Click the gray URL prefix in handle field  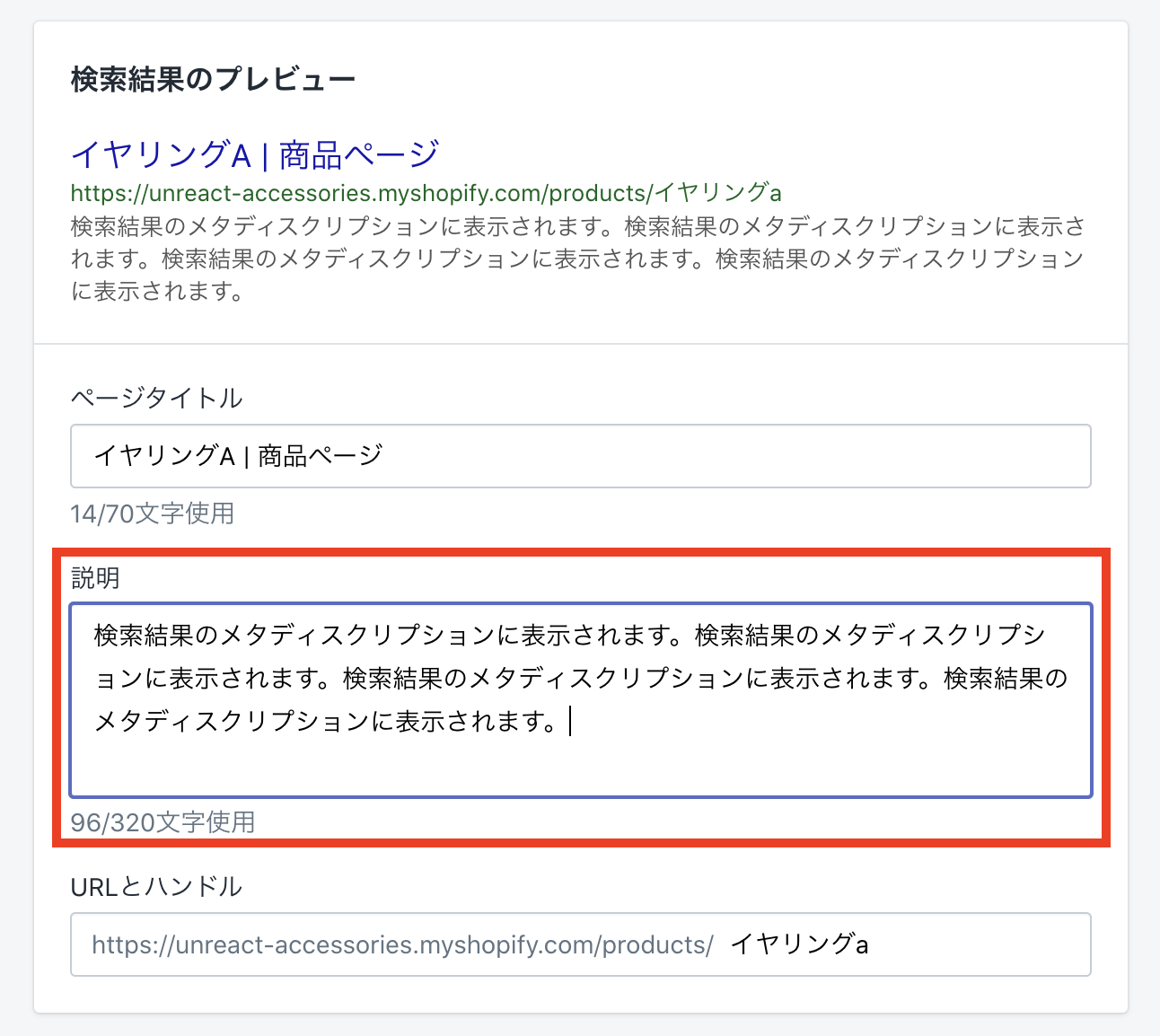(x=402, y=944)
